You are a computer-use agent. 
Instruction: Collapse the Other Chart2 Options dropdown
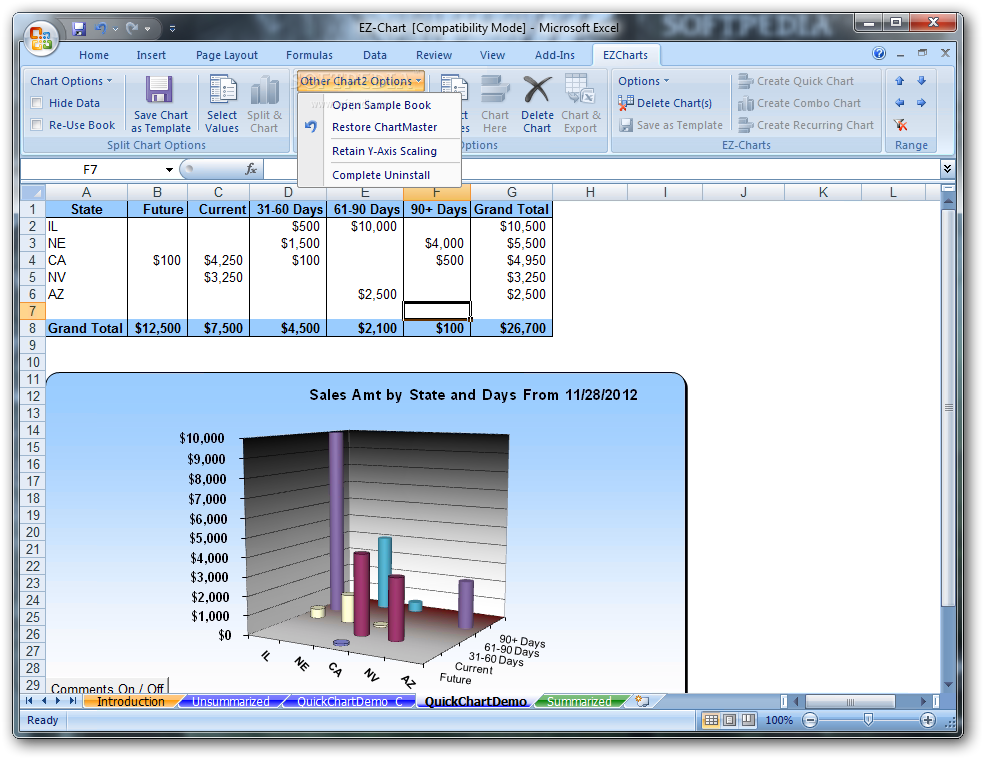click(361, 81)
